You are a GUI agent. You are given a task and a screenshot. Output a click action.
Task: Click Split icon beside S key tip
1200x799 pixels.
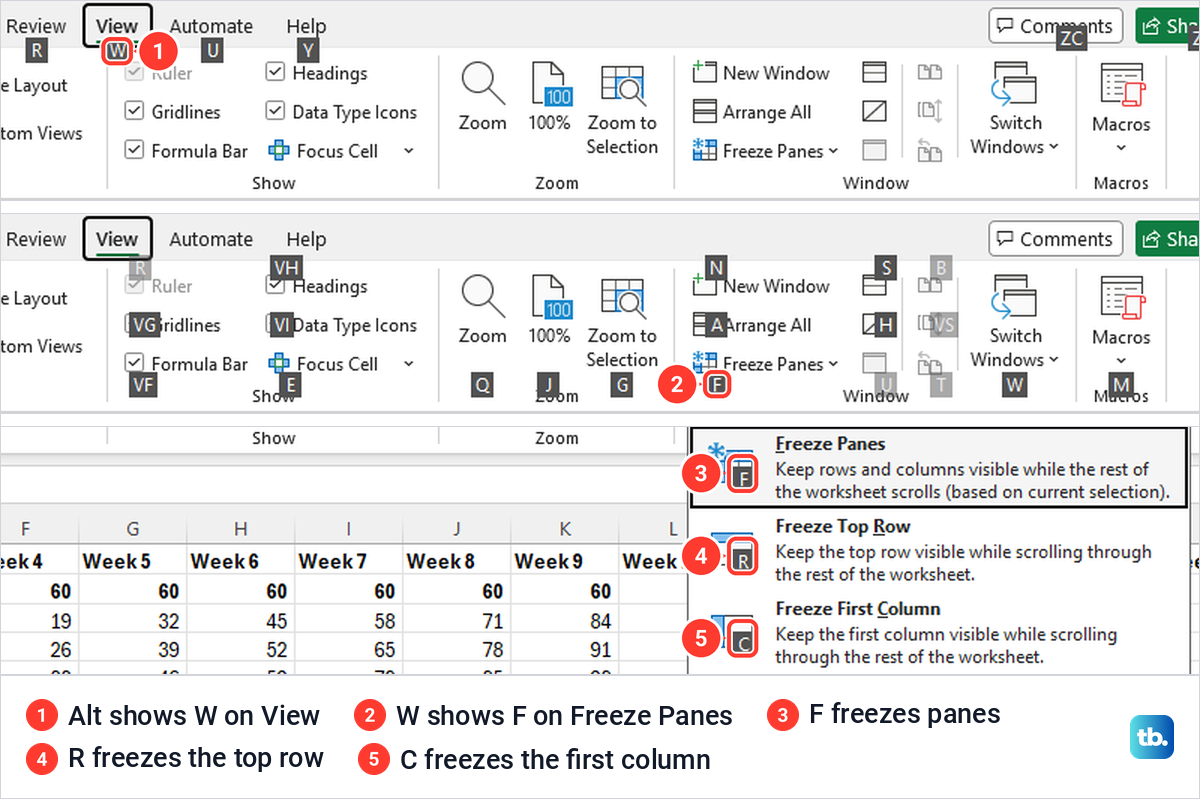click(872, 287)
